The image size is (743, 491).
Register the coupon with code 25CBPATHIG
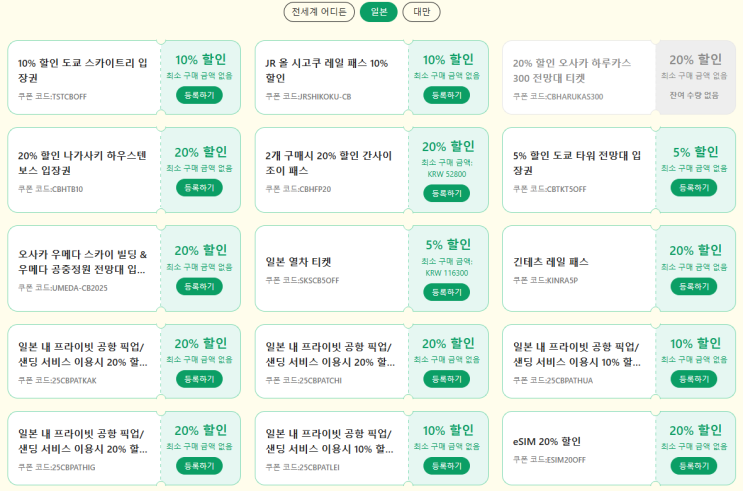click(x=199, y=466)
